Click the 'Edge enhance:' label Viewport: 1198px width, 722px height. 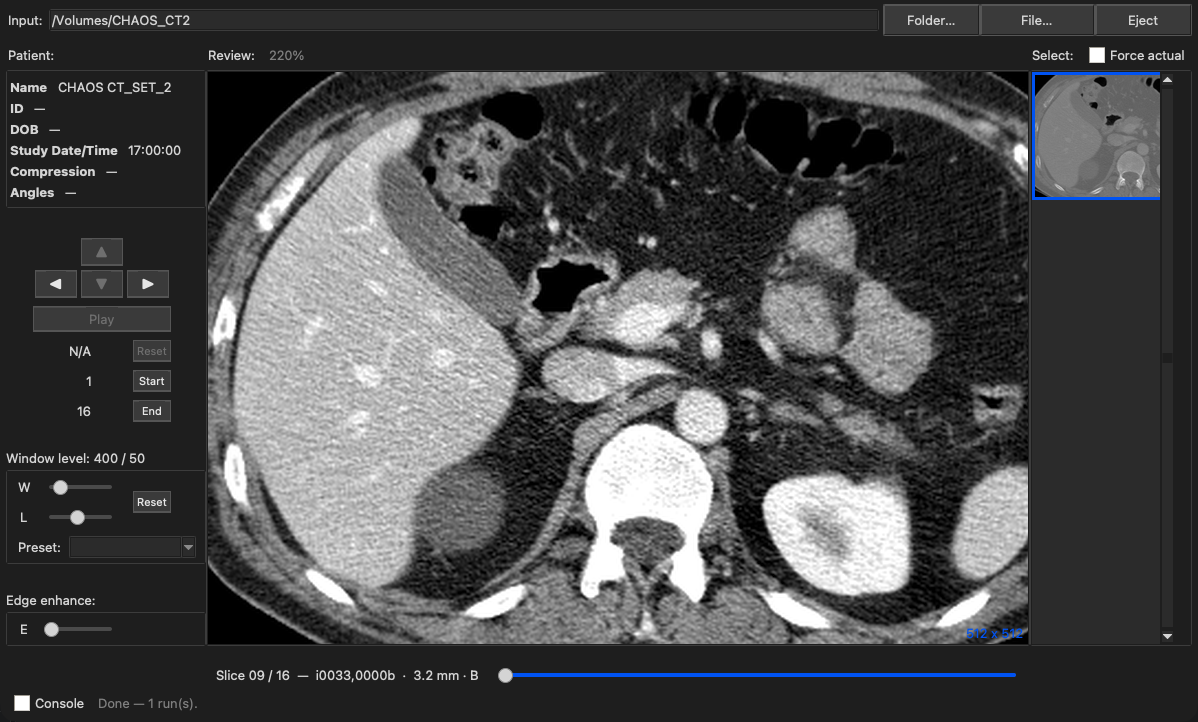pyautogui.click(x=50, y=601)
